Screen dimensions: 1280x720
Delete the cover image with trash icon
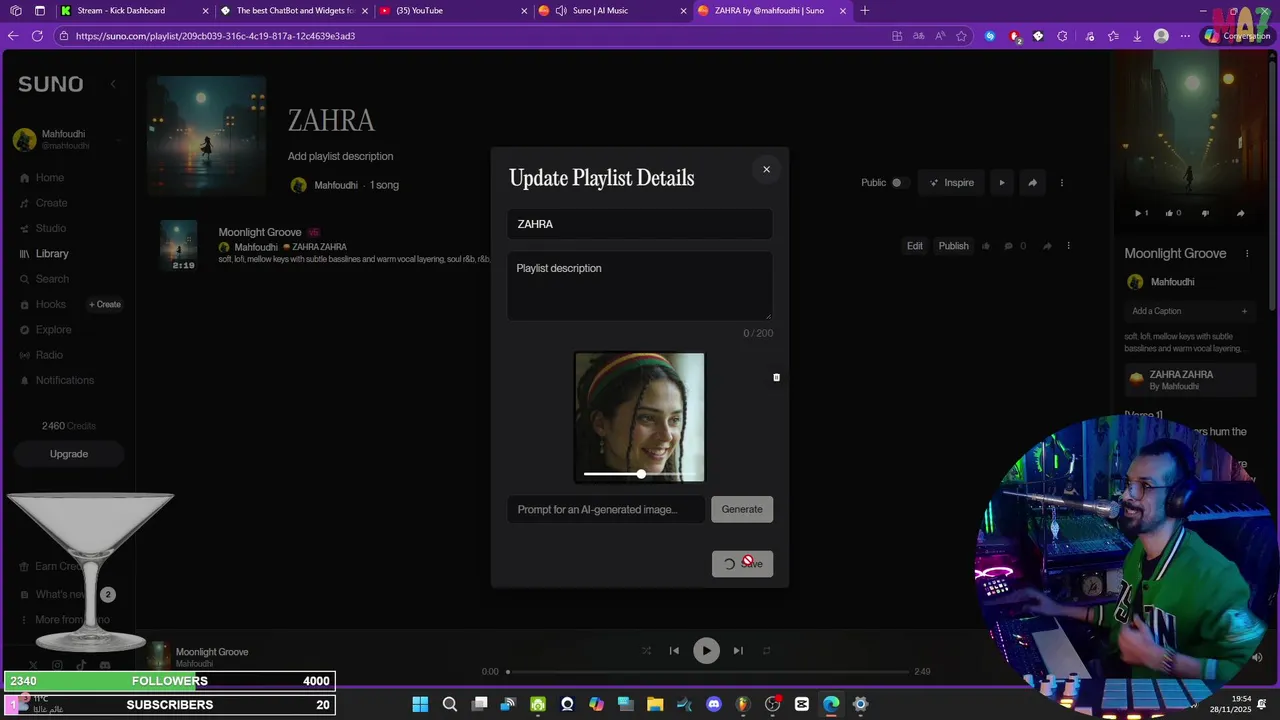776,377
